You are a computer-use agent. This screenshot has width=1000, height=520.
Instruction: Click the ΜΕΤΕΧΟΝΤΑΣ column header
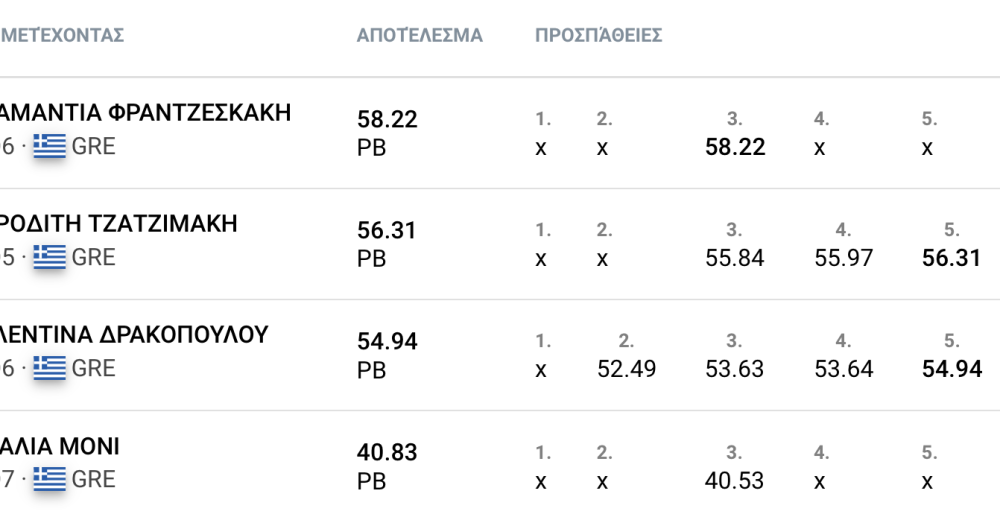(x=62, y=36)
